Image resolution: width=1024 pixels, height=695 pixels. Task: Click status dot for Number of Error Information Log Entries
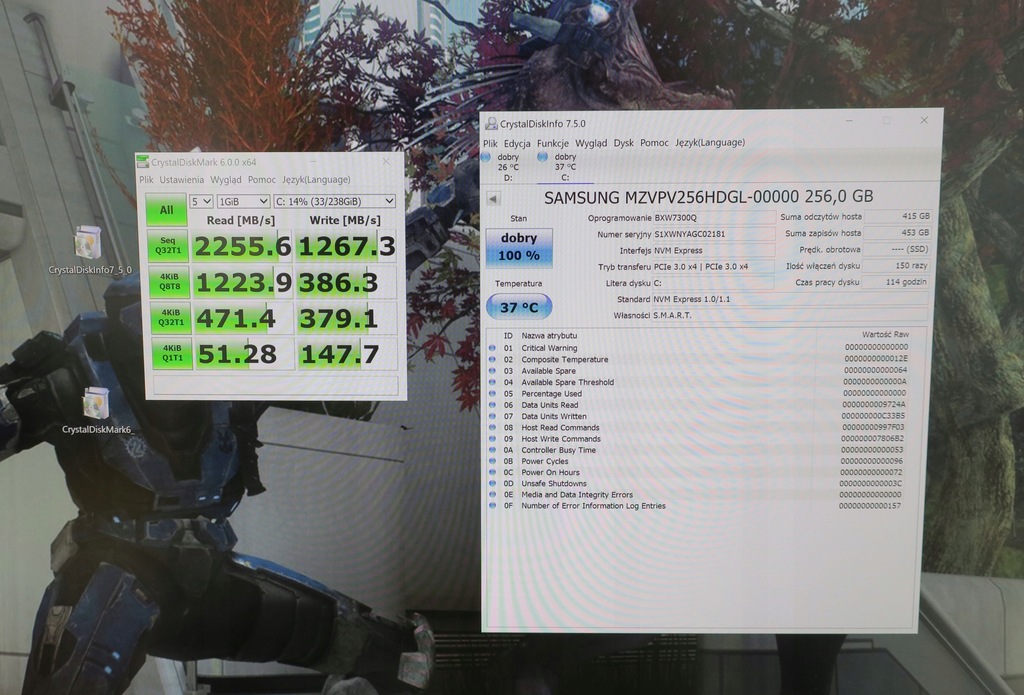pos(492,506)
